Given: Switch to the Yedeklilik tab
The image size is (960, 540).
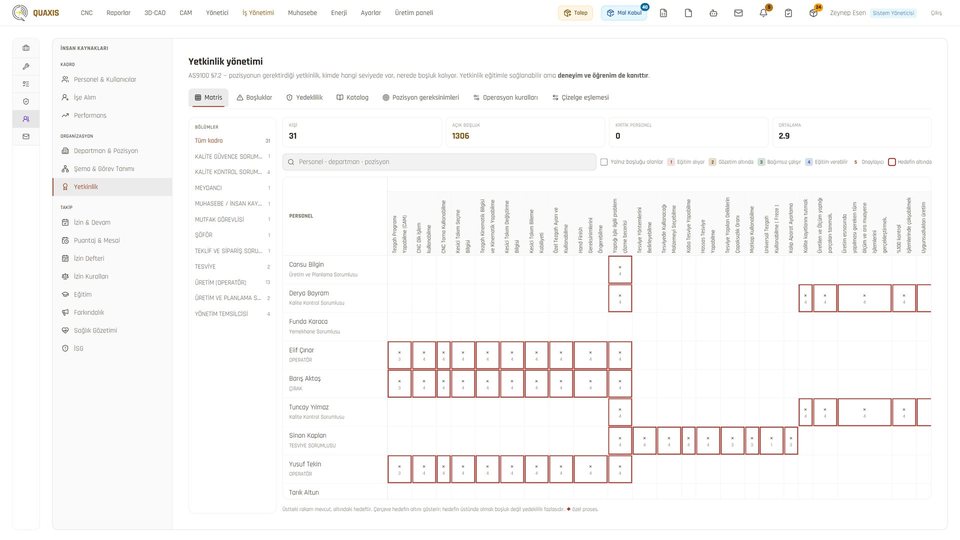Looking at the screenshot, I should point(304,97).
